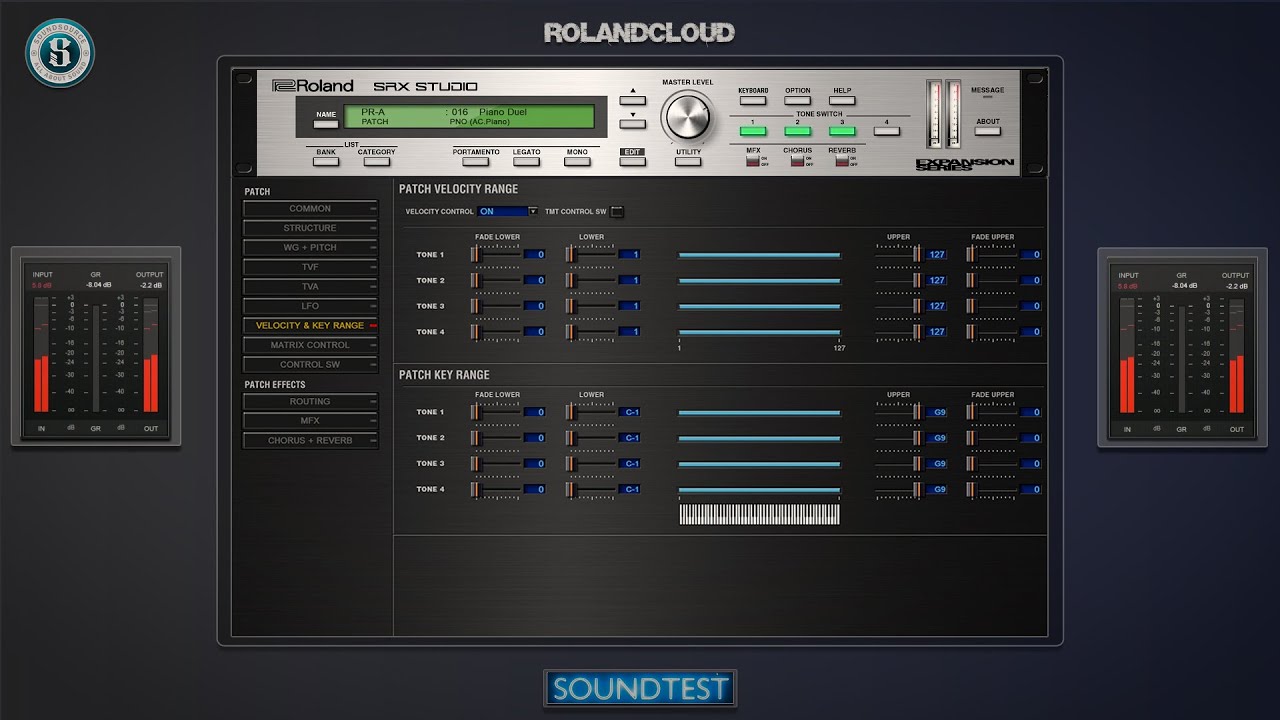Screen dimensions: 1280x720
Task: Open the Routing effects section
Action: [x=310, y=402]
